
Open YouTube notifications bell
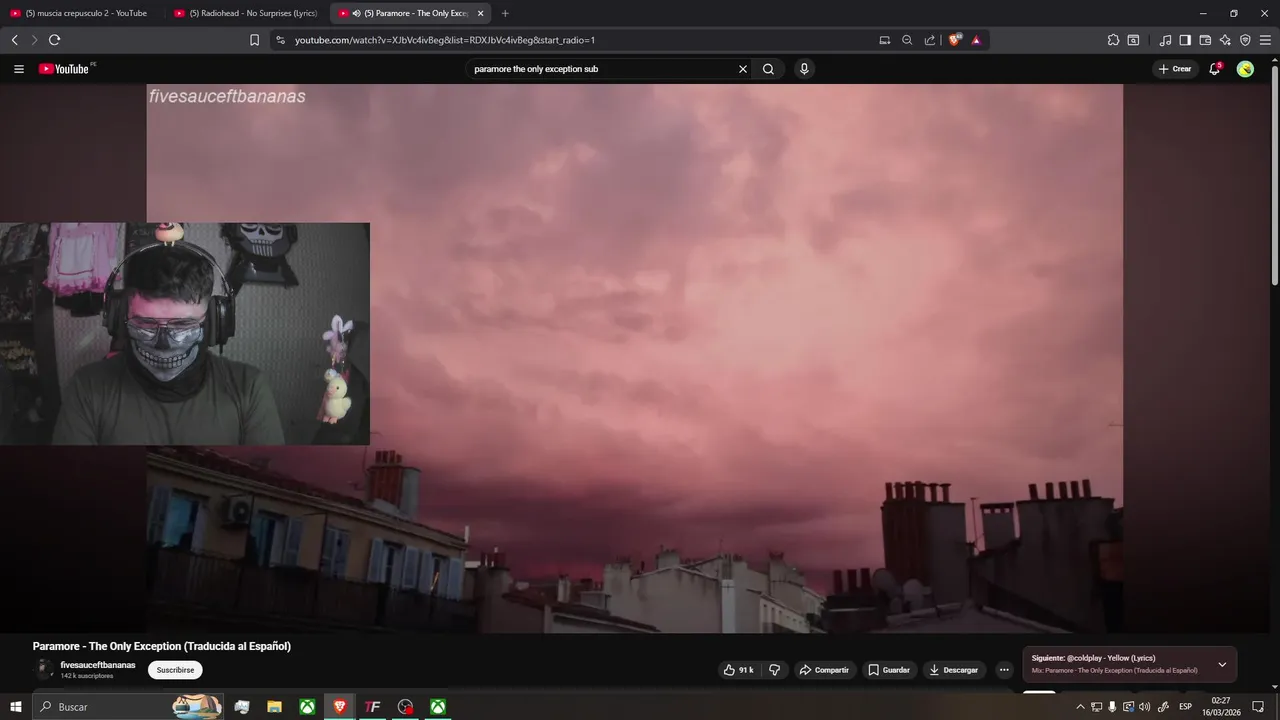(1214, 69)
